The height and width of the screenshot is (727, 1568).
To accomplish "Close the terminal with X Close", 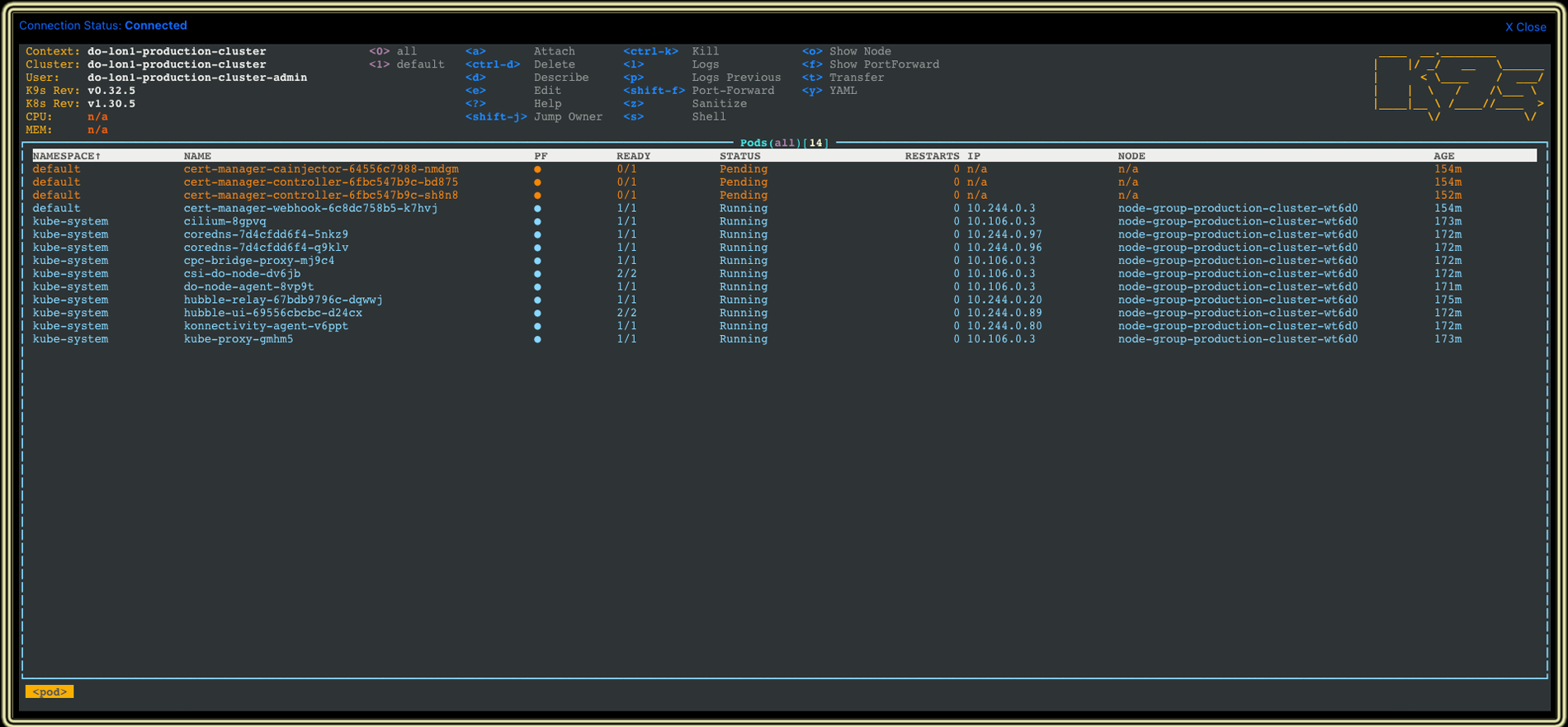I will (1525, 27).
